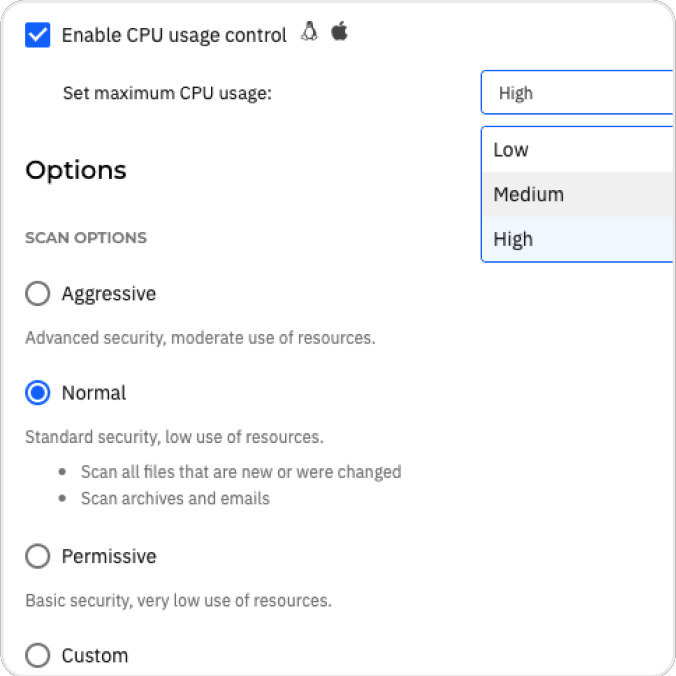Uncheck the Enable CPU usage control checkbox
Screen dimensions: 676x676
38,35
